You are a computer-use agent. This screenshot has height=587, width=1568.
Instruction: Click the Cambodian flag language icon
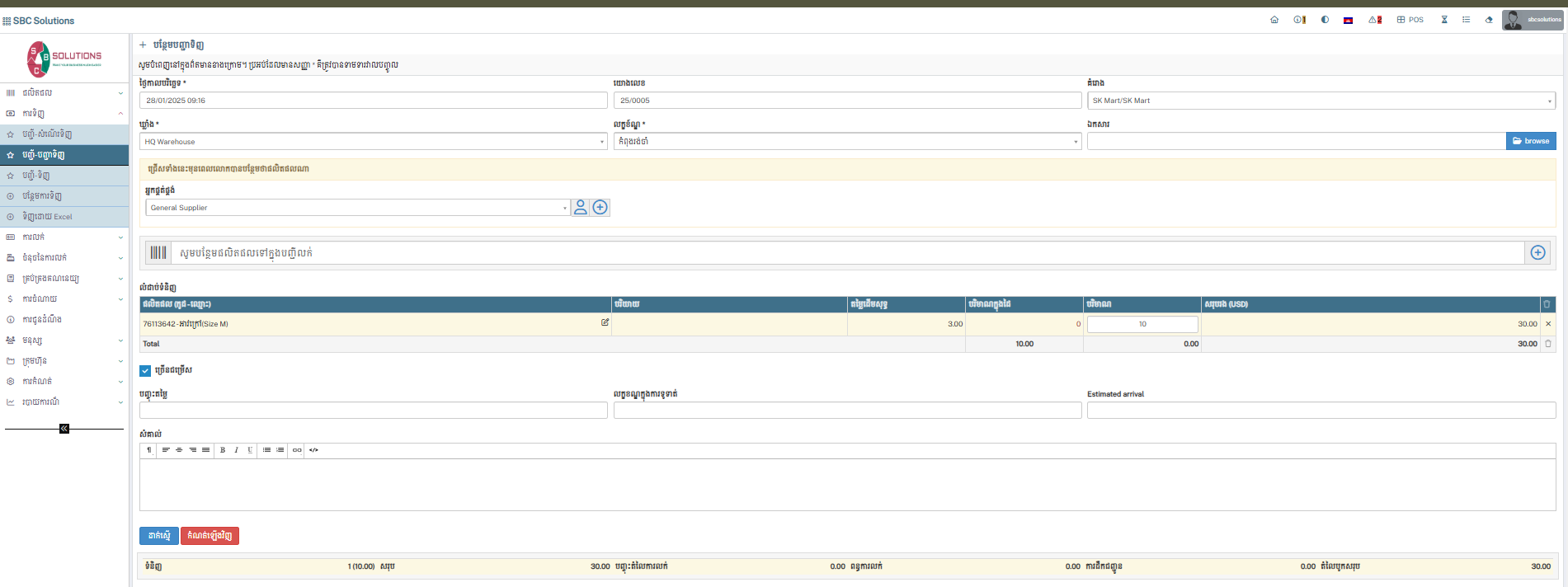point(1348,20)
